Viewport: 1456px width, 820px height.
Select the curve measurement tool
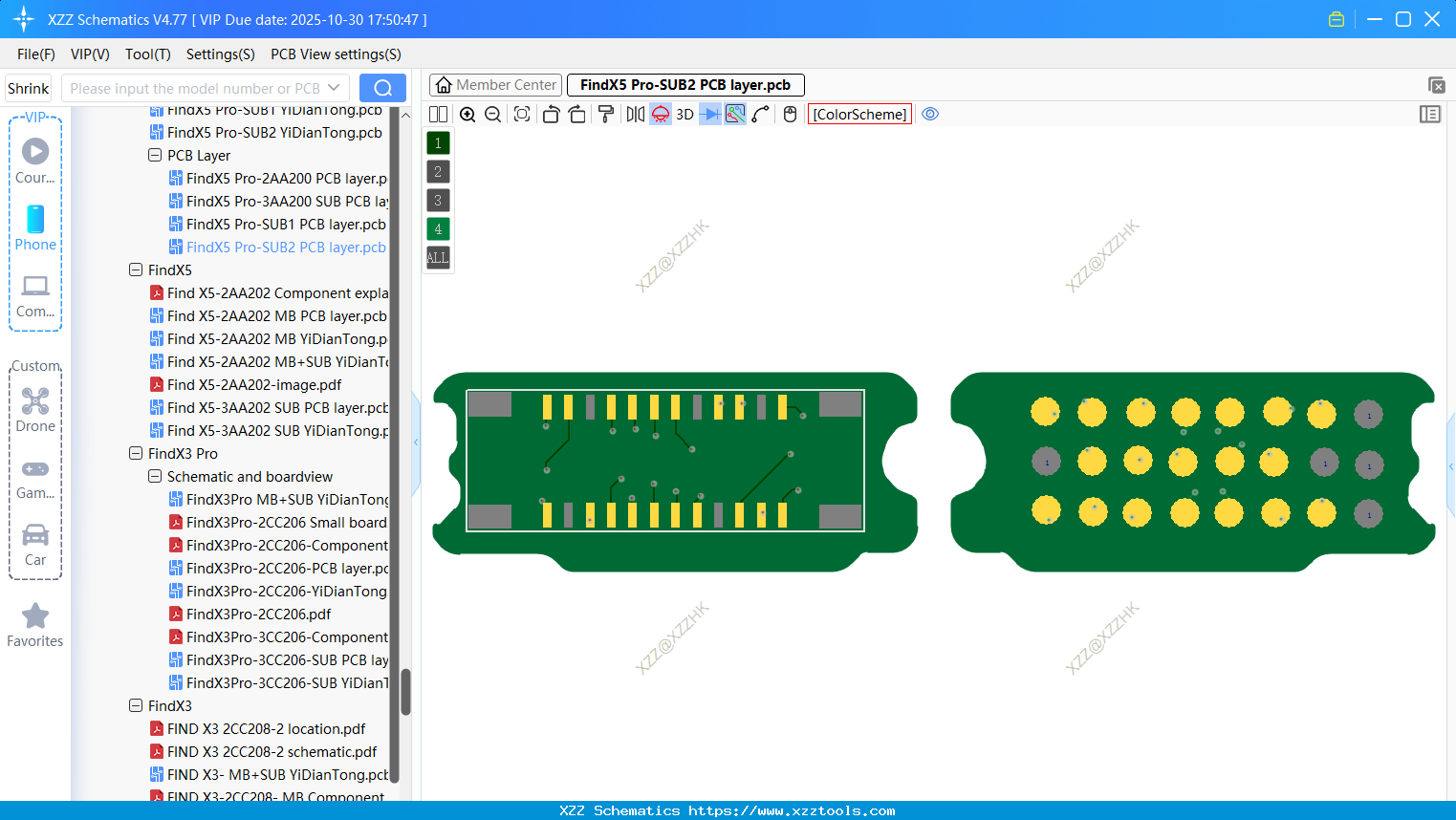coord(760,114)
